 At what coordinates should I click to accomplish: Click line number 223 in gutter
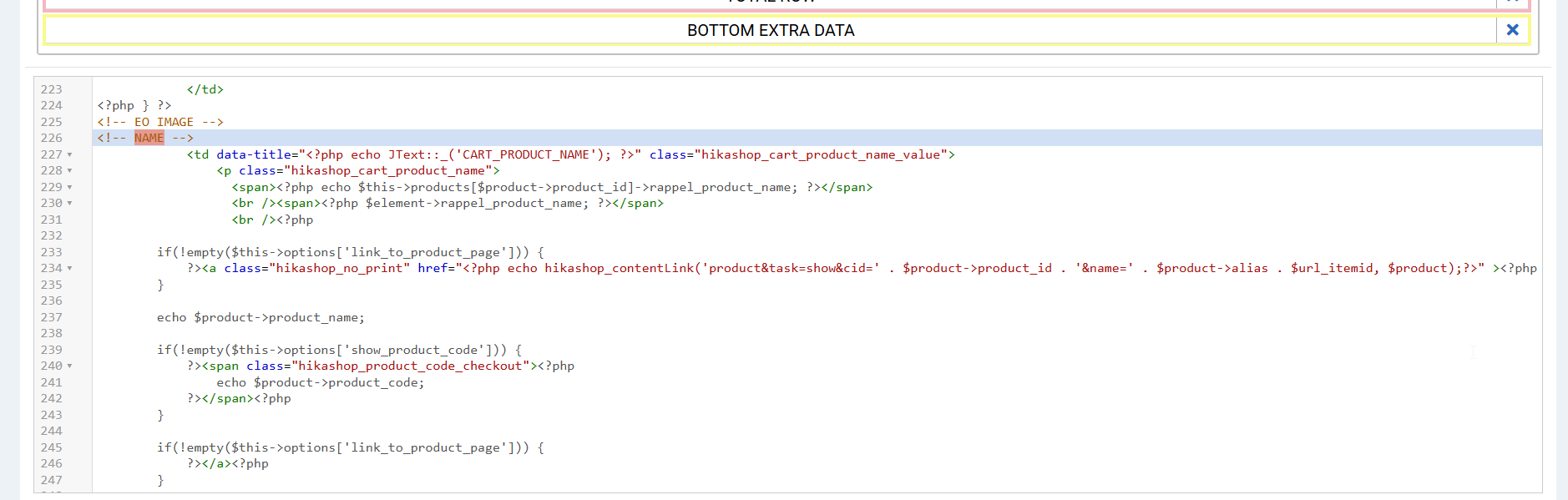click(52, 89)
